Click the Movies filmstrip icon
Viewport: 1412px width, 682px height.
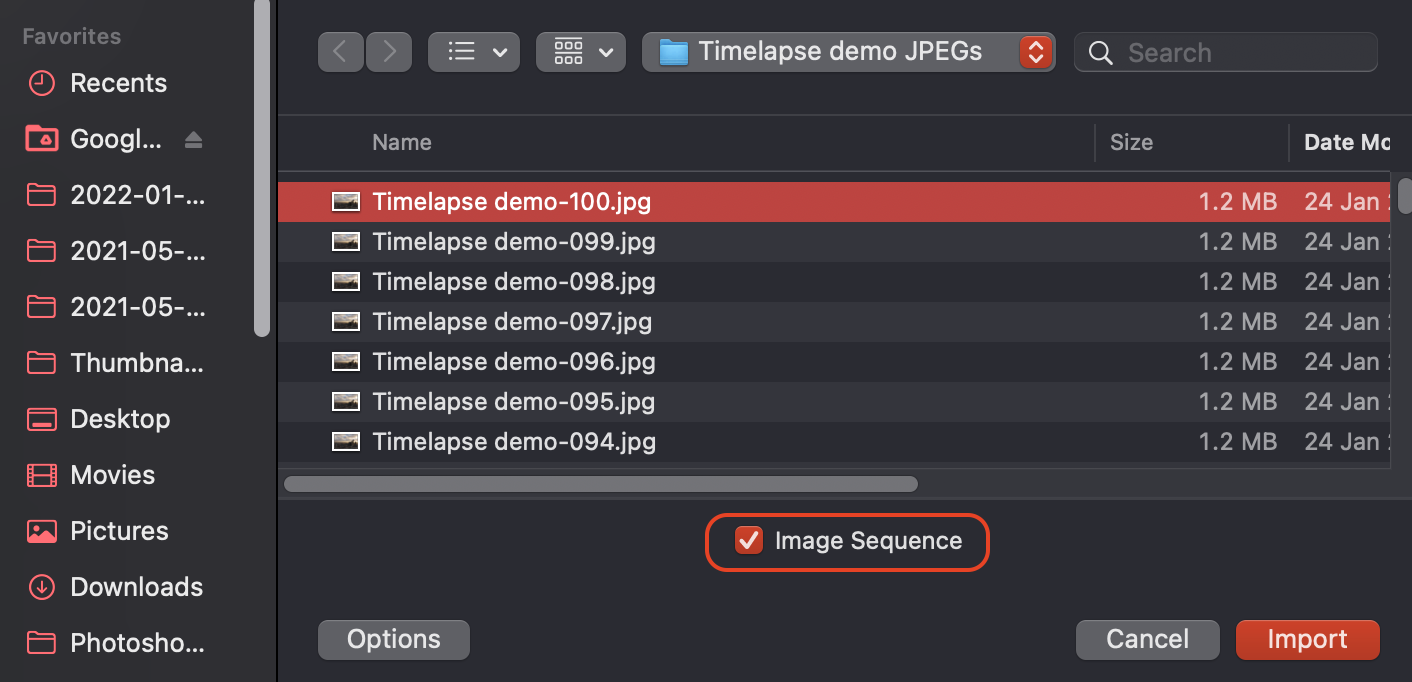41,475
